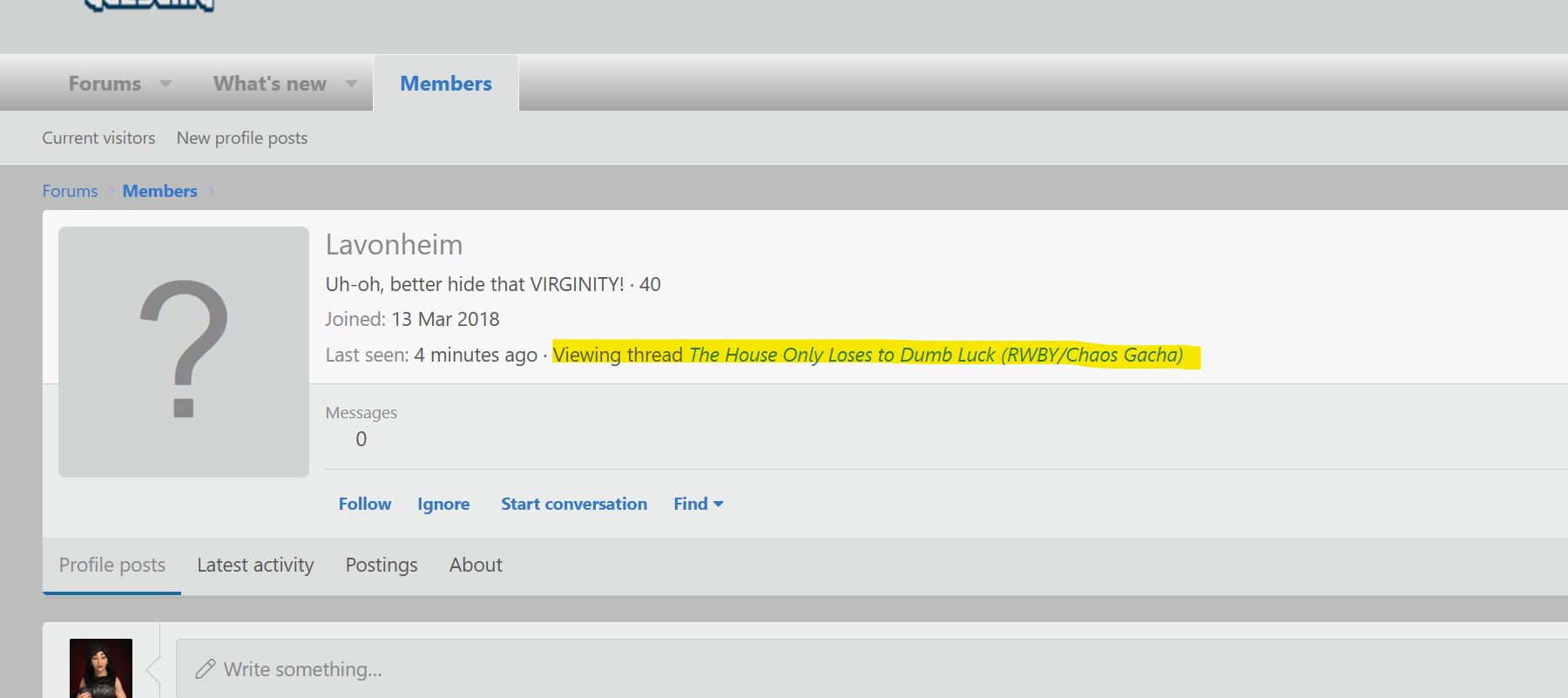Click the site logo at top
1568x698 pixels.
click(149, 5)
